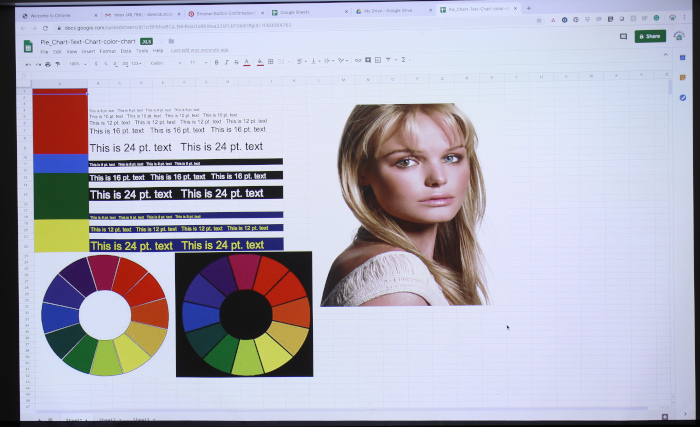700x427 pixels.
Task: Open the vertical align dropdown
Action: pyautogui.click(x=315, y=61)
